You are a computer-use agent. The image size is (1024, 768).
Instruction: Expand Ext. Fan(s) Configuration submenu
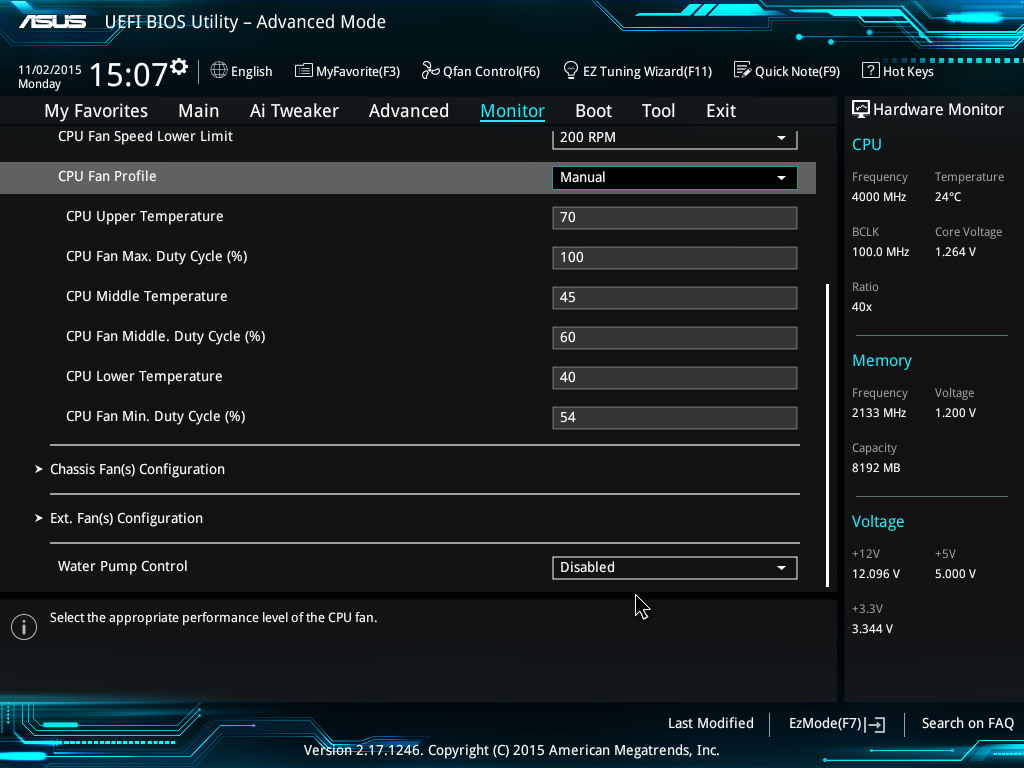click(126, 518)
